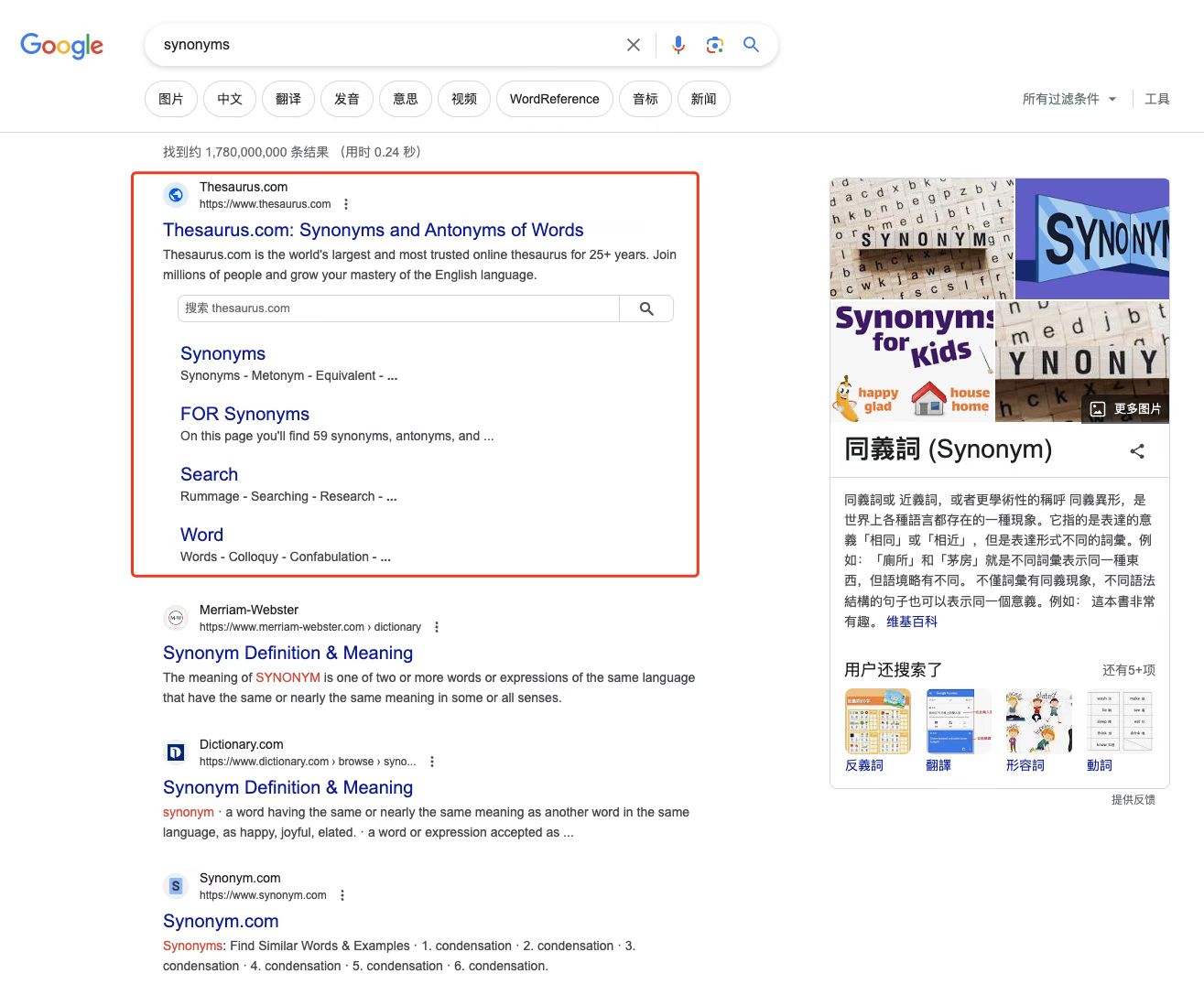Open the Synonyms for Kids thumbnail
The width and height of the screenshot is (1204, 1006).
912,362
